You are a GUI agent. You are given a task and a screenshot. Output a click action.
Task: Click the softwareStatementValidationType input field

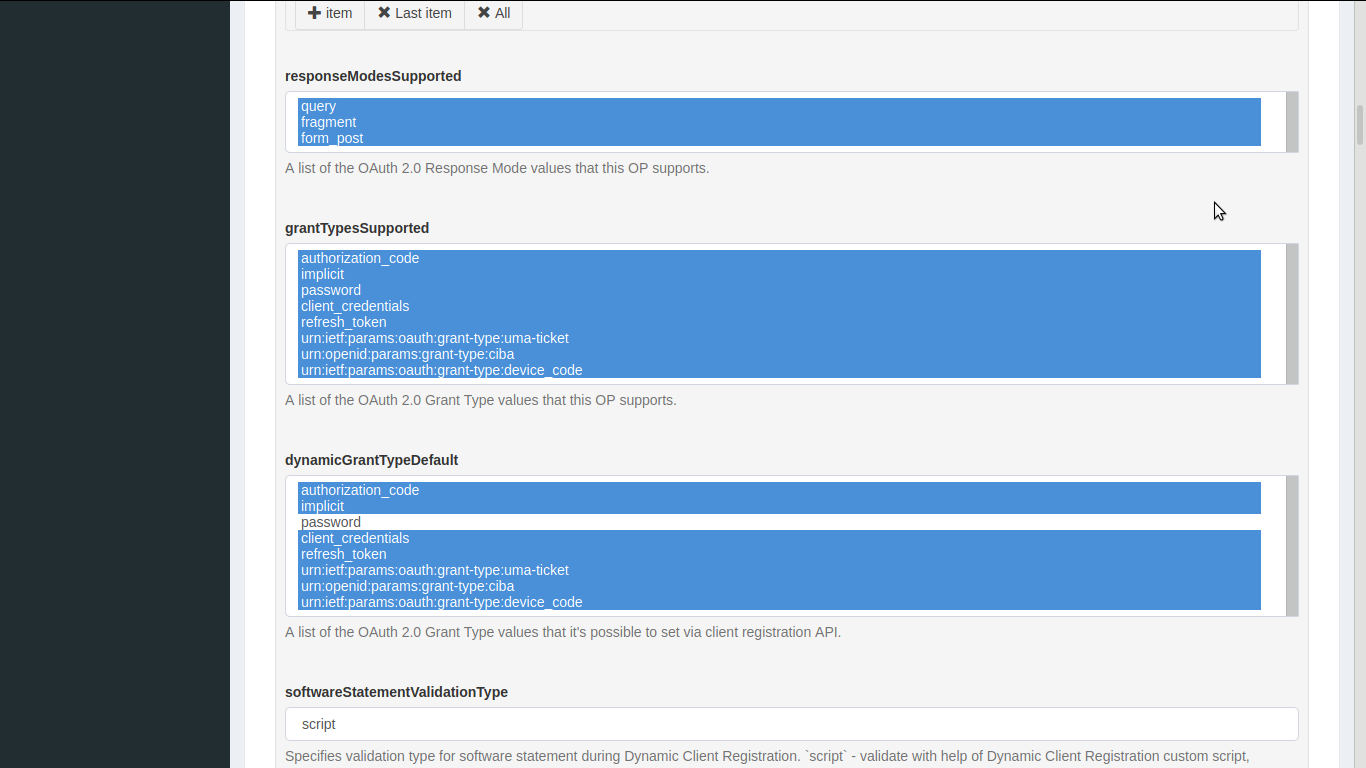click(791, 724)
